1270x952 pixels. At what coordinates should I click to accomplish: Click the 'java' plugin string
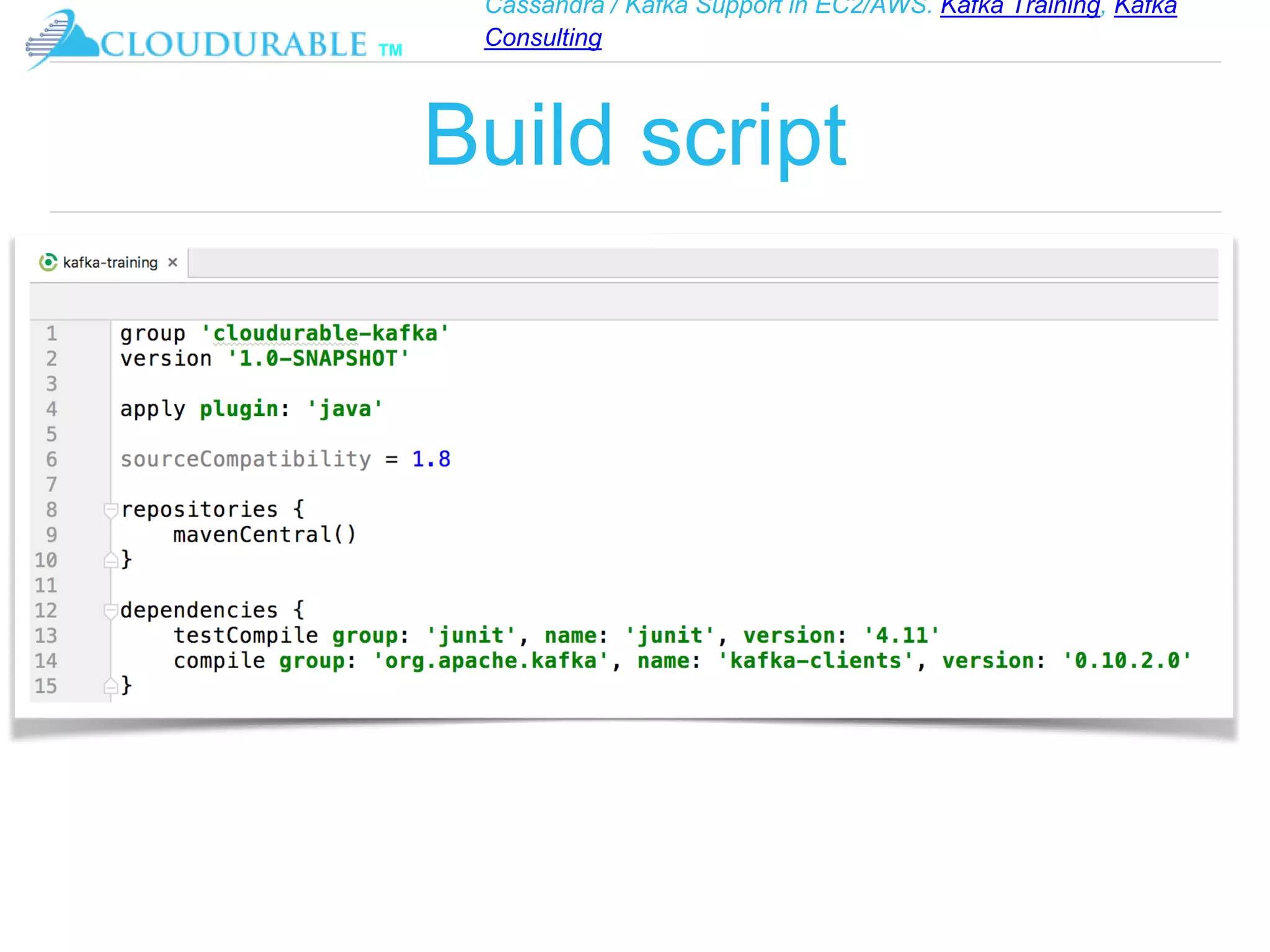(x=345, y=409)
